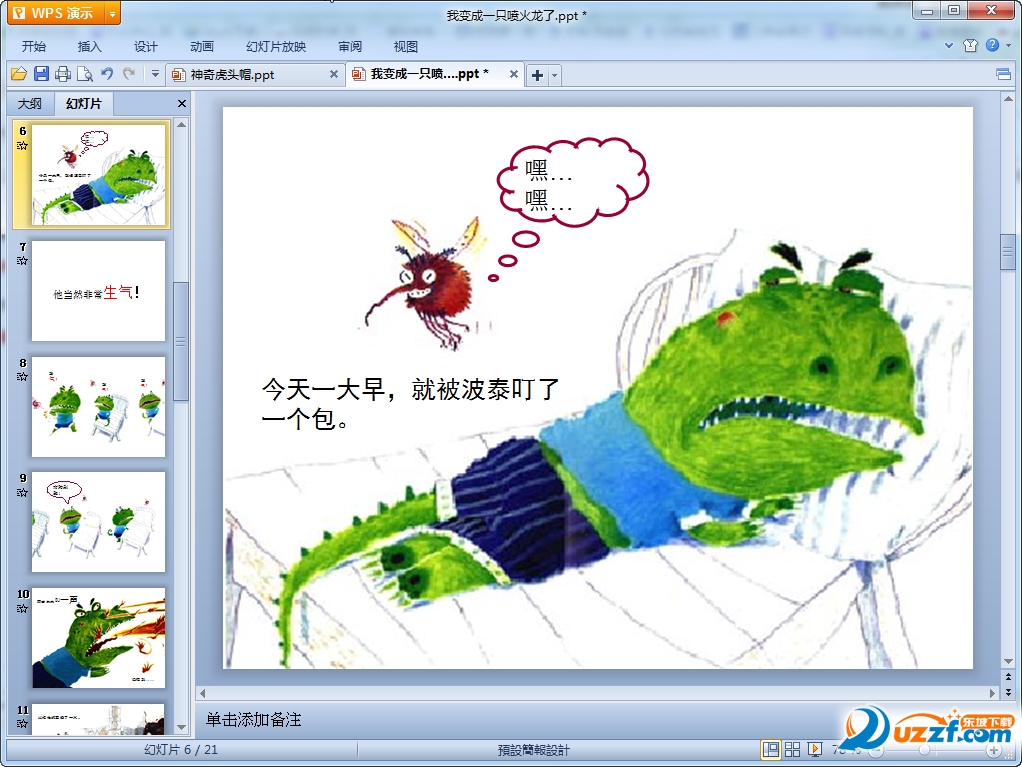
Task: Open the WPS 演示 application menu
Action: [55, 13]
